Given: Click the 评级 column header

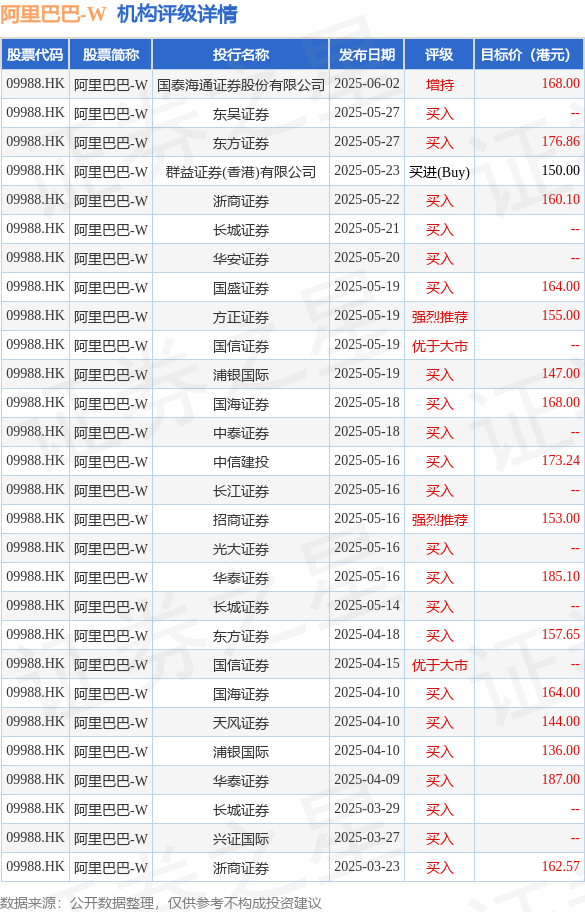Looking at the screenshot, I should [439, 55].
